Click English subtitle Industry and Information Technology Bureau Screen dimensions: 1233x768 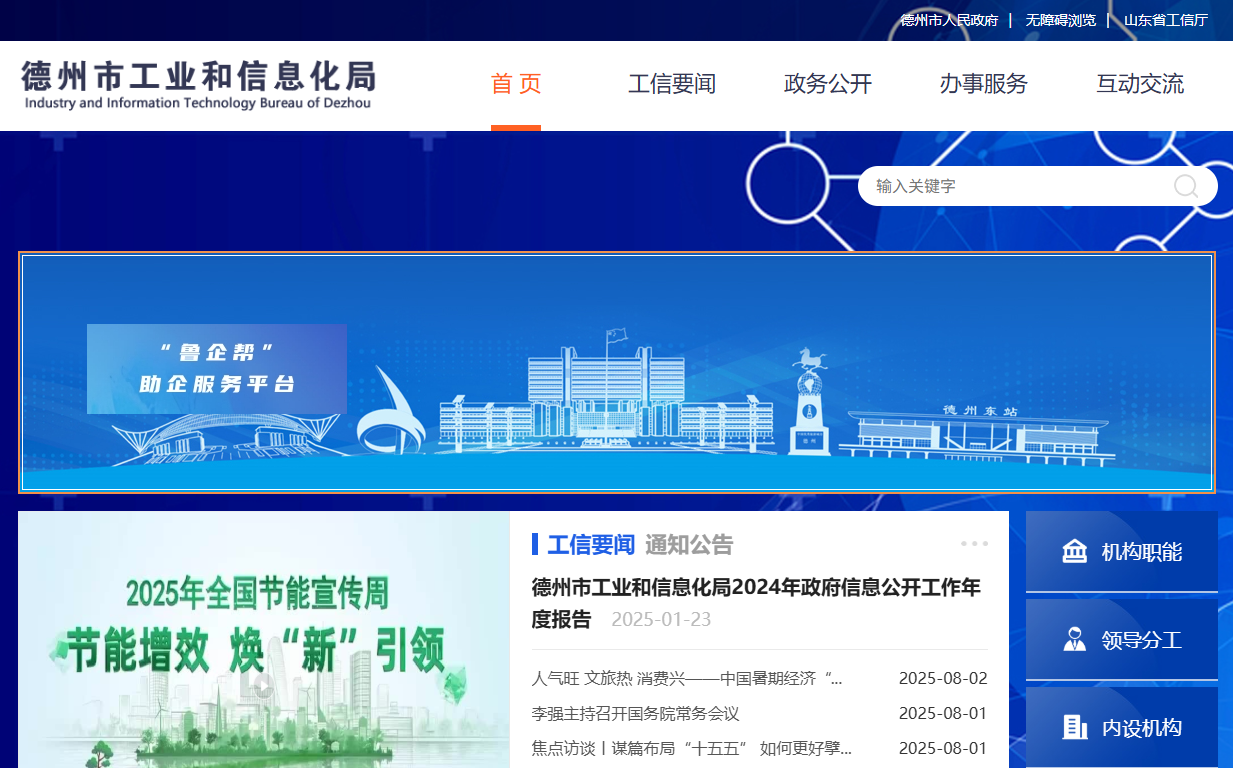pos(198,103)
